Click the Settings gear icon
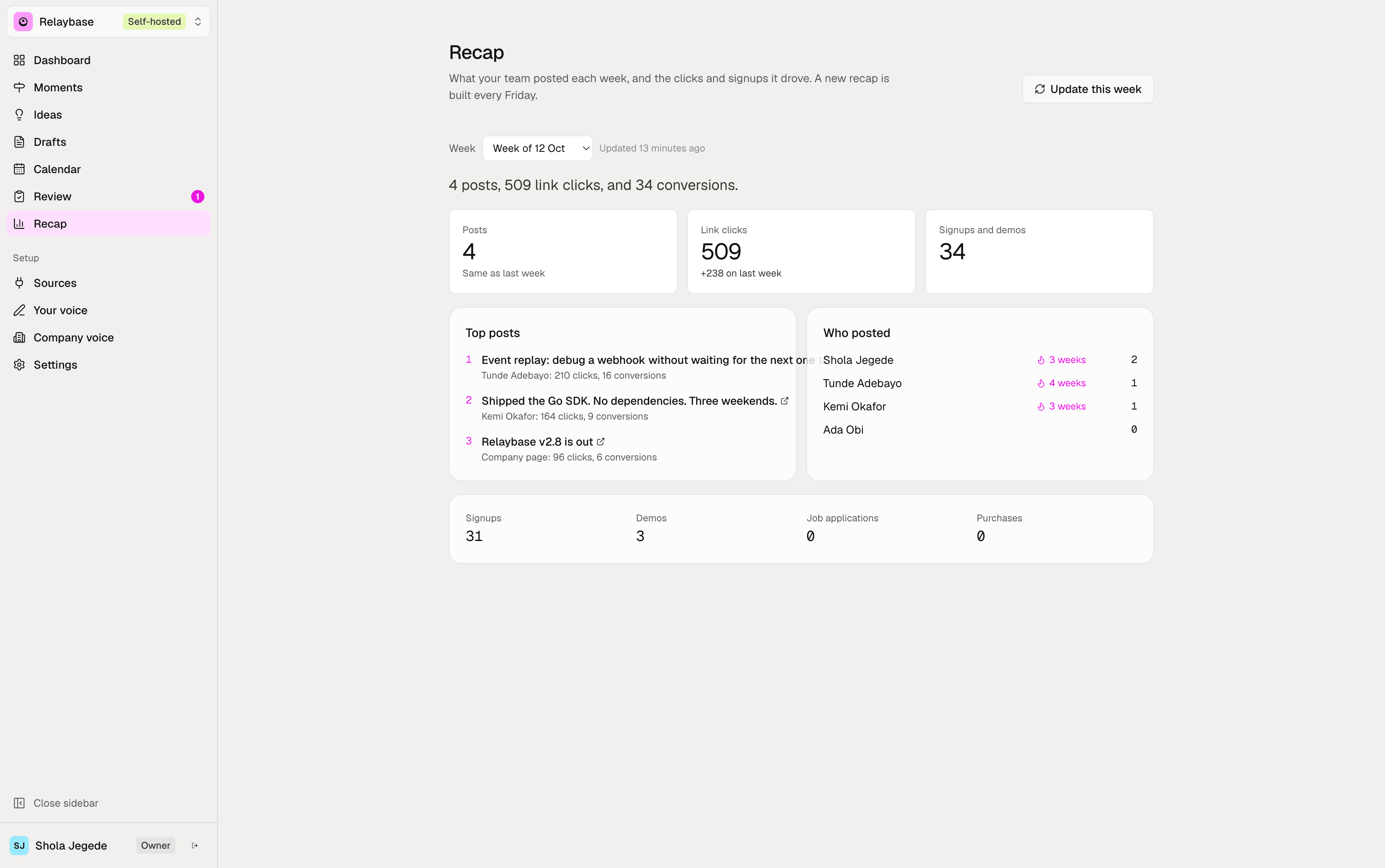The width and height of the screenshot is (1385, 868). (x=20, y=365)
